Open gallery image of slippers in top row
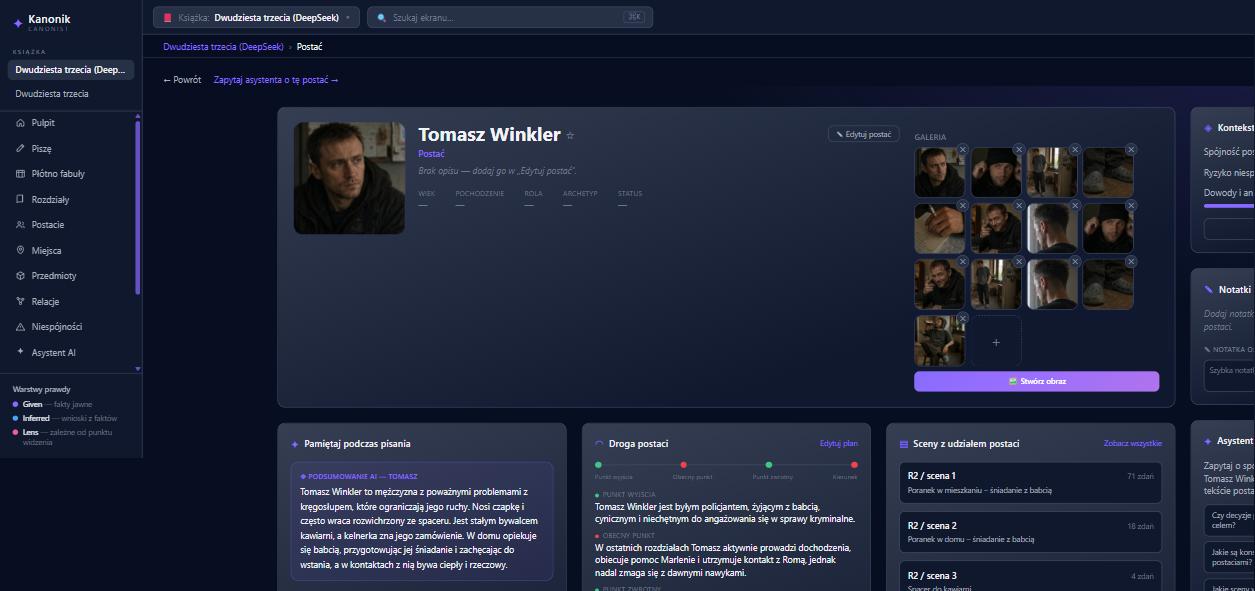Image resolution: width=1255 pixels, height=591 pixels. (x=1108, y=172)
